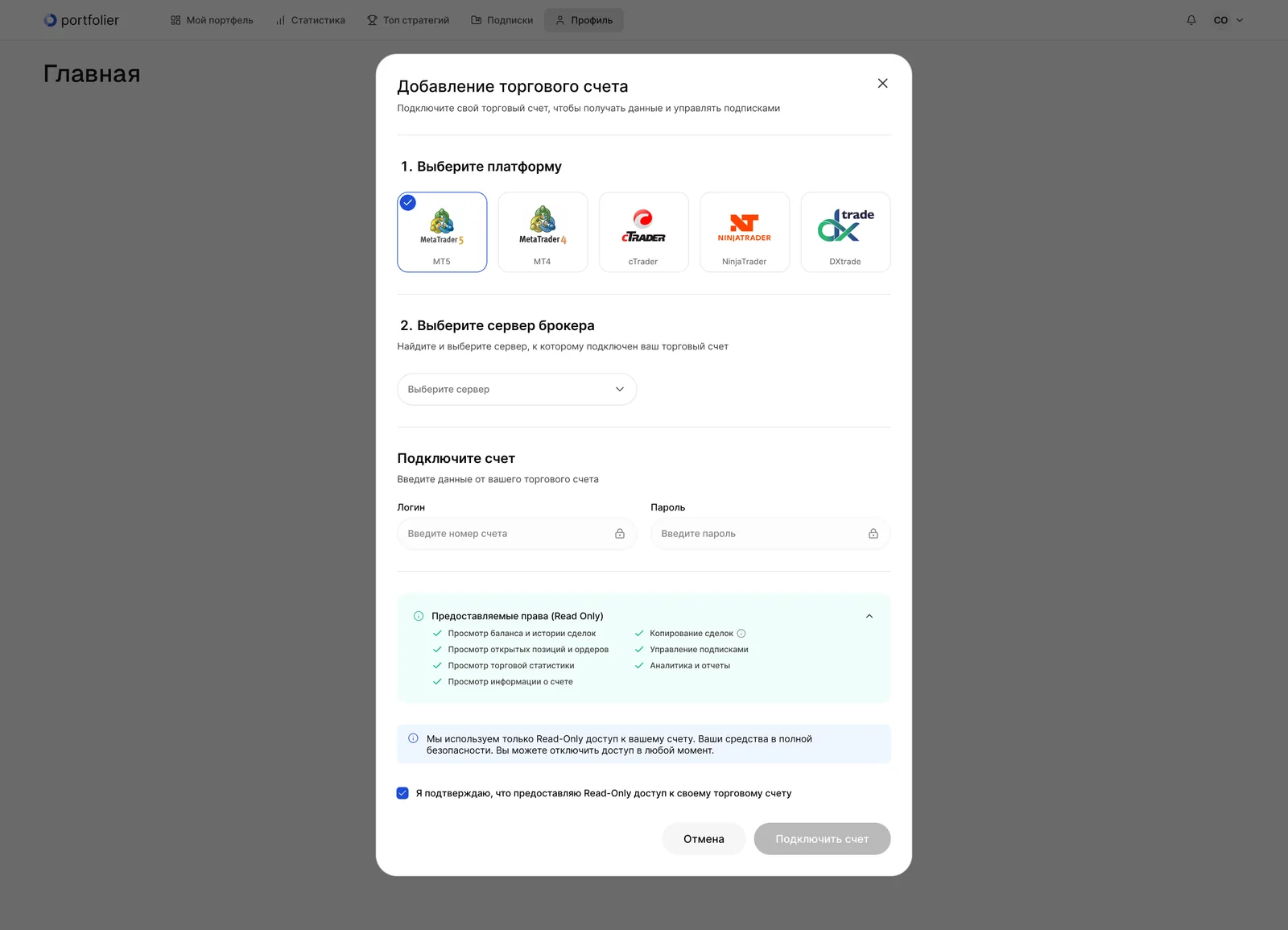Click Аналитика и отчеты permission text

pyautogui.click(x=690, y=666)
